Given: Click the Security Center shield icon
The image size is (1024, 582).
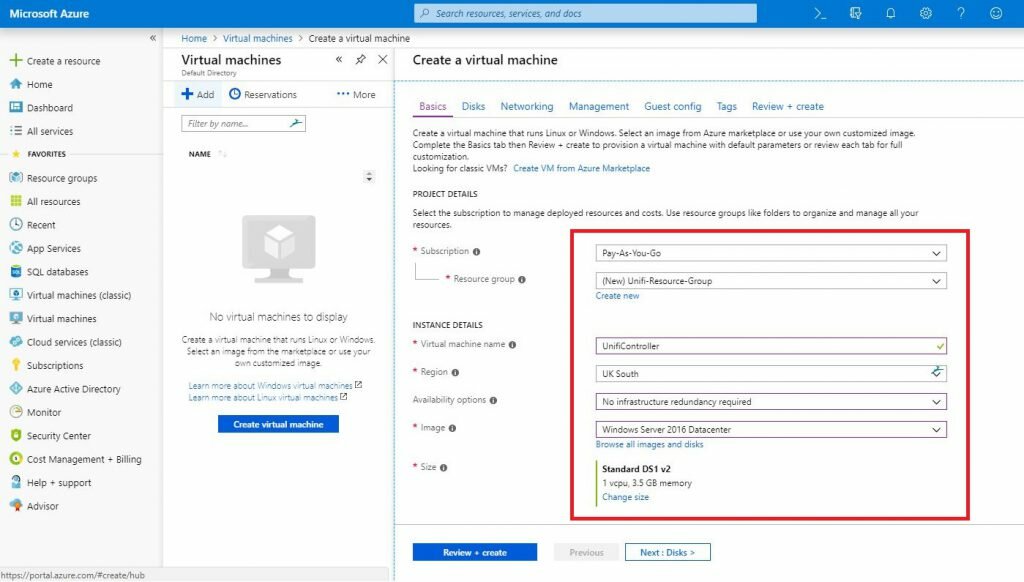Looking at the screenshot, I should click(16, 436).
